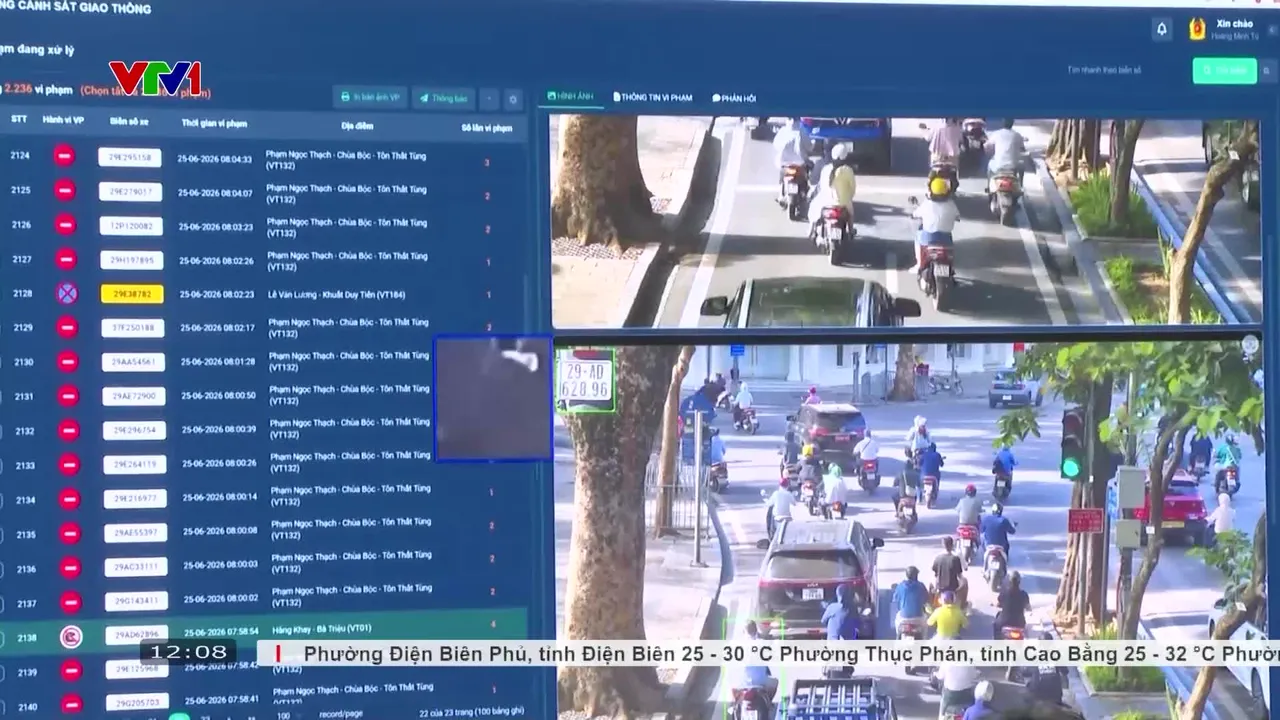Viewport: 1280px width, 720px height.
Task: Click the violation icon in row 2136
Action: (x=70, y=568)
